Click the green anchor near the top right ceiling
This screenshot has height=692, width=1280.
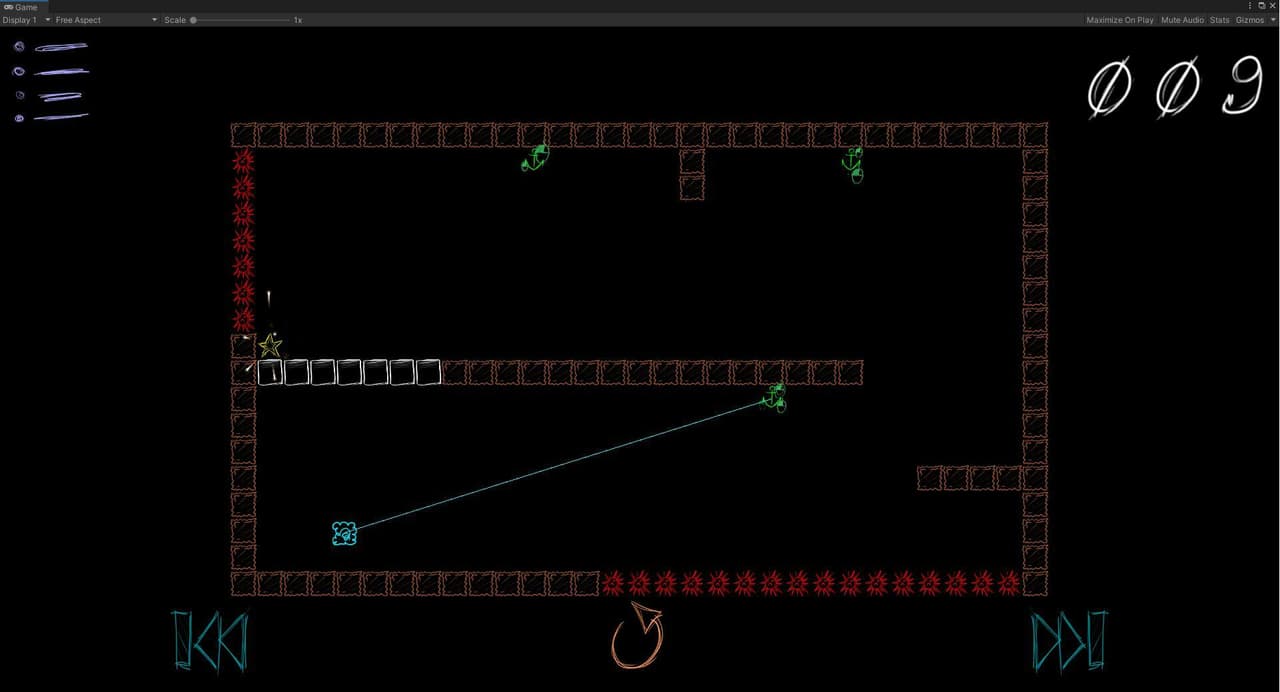(853, 165)
